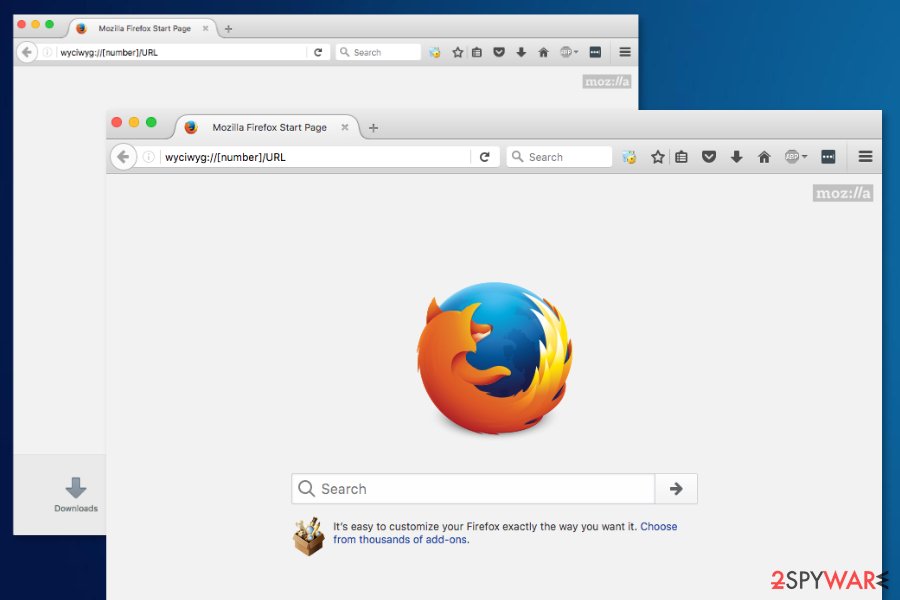Image resolution: width=900 pixels, height=600 pixels.
Task: Focus Search box in rear window toolbar
Action: tap(378, 52)
